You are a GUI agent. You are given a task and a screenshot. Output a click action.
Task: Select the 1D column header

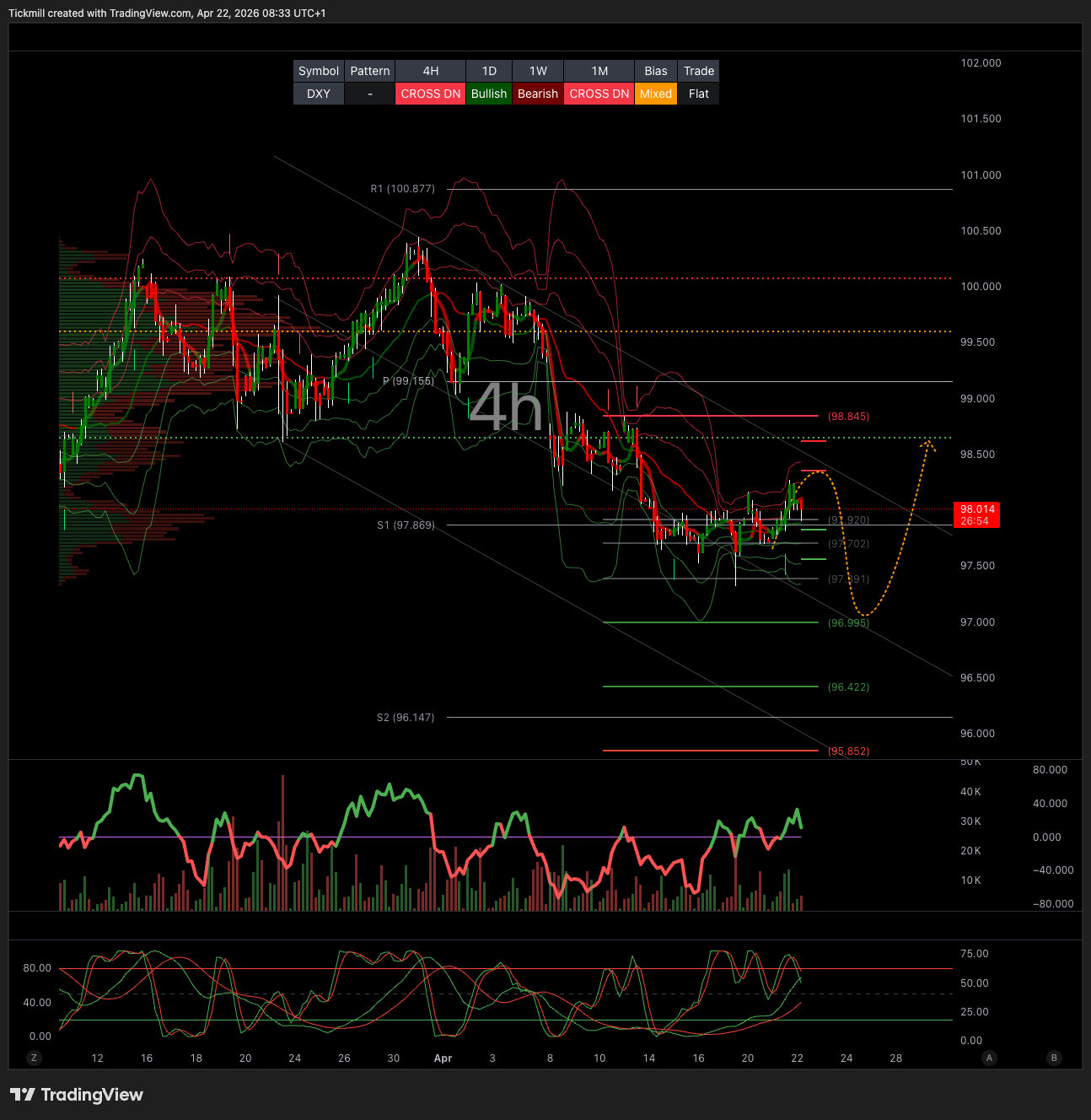tap(489, 71)
